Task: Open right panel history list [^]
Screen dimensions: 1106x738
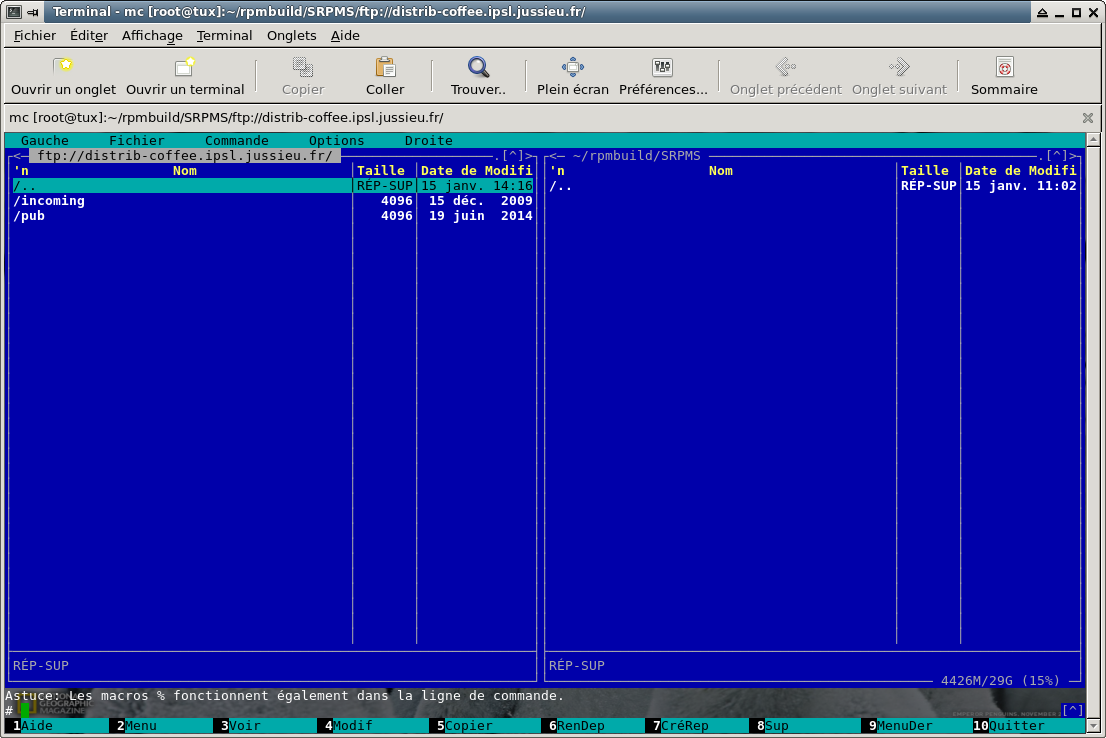Action: (x=1057, y=156)
